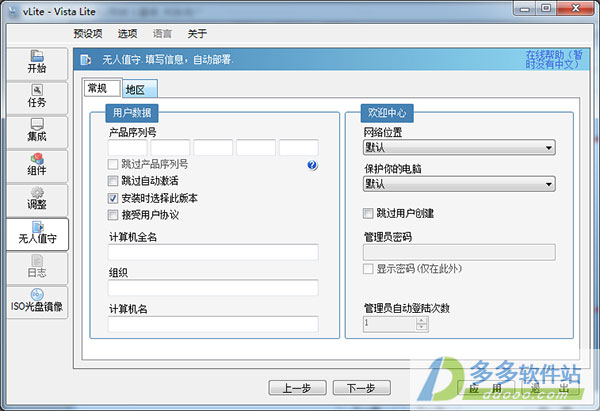Open the ISO光盘镜像 sidebar page
Image resolution: width=600 pixels, height=411 pixels.
click(37, 302)
